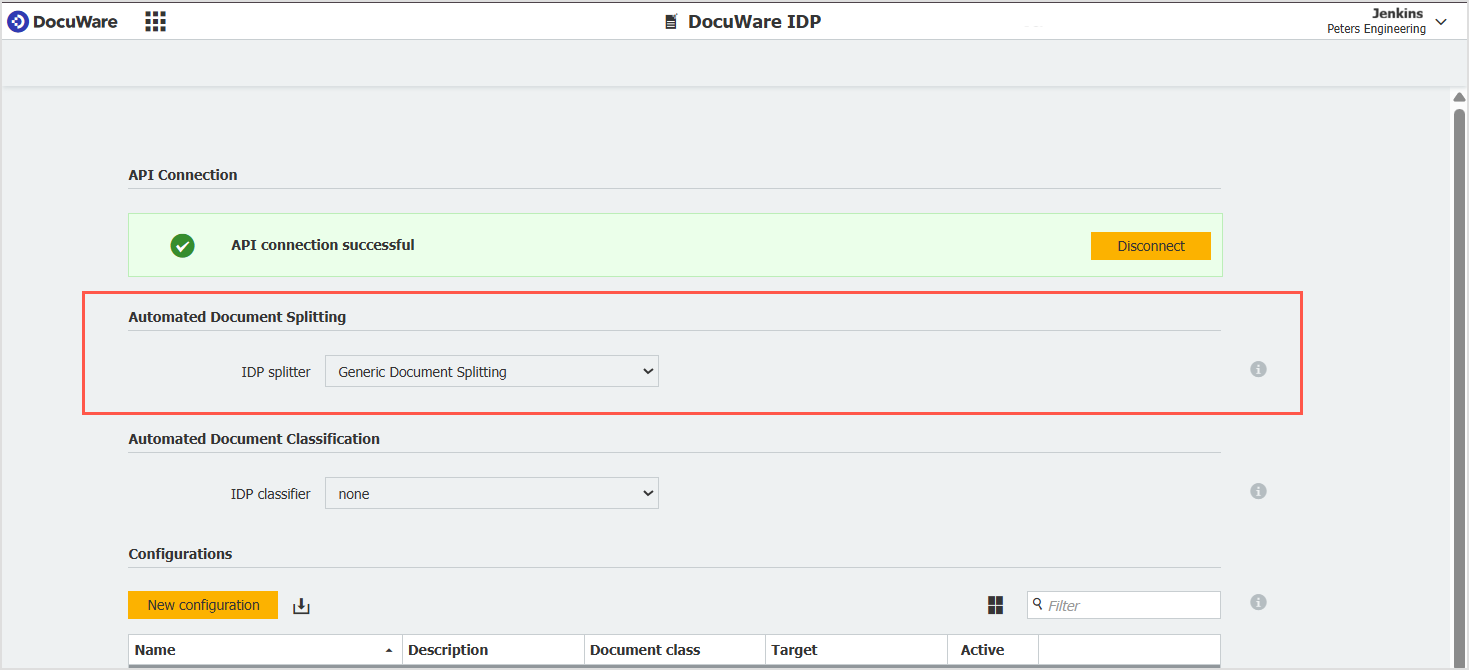
Task: Expand the Jenkins user menu
Action: 1440,22
